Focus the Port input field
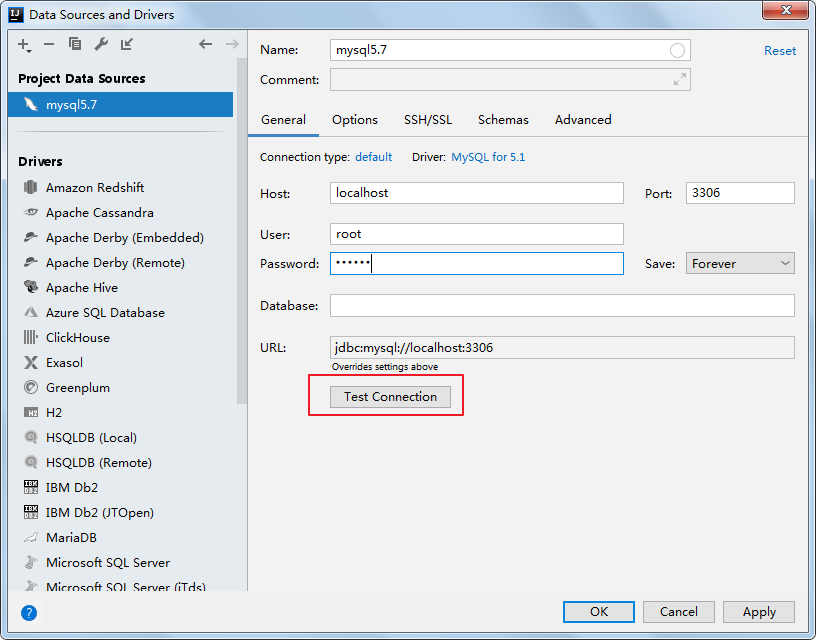Viewport: 816px width, 640px height. coord(740,193)
